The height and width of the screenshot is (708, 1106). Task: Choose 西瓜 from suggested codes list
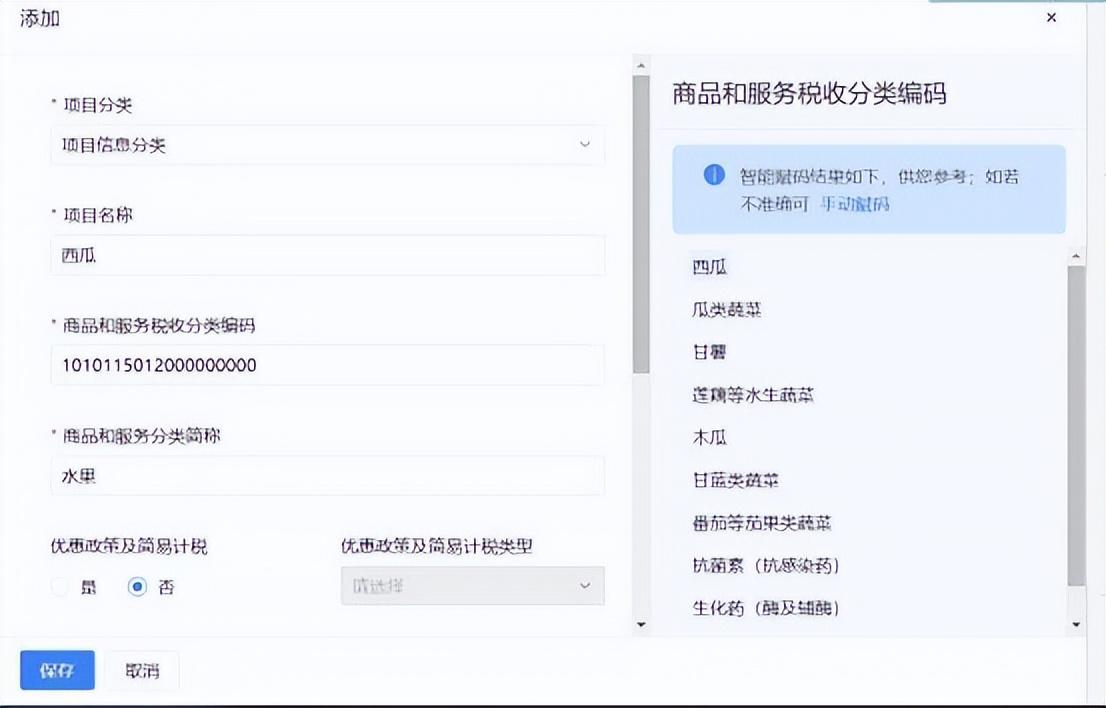[x=710, y=267]
